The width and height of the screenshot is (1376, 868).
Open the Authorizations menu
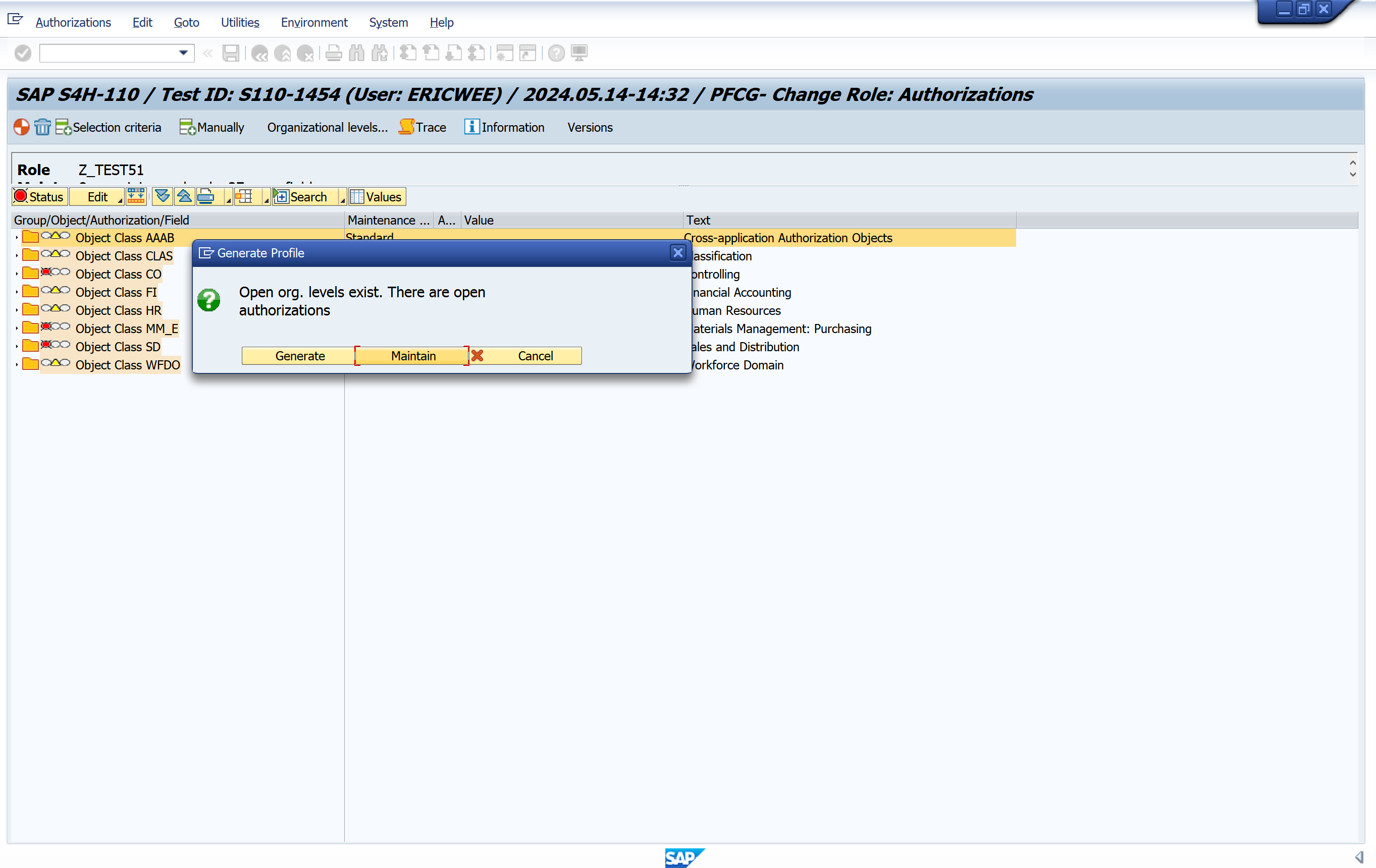[73, 22]
